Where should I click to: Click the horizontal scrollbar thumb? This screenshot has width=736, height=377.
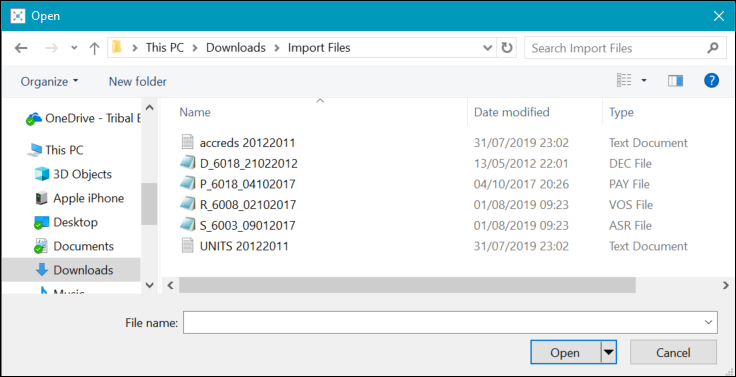coord(407,285)
